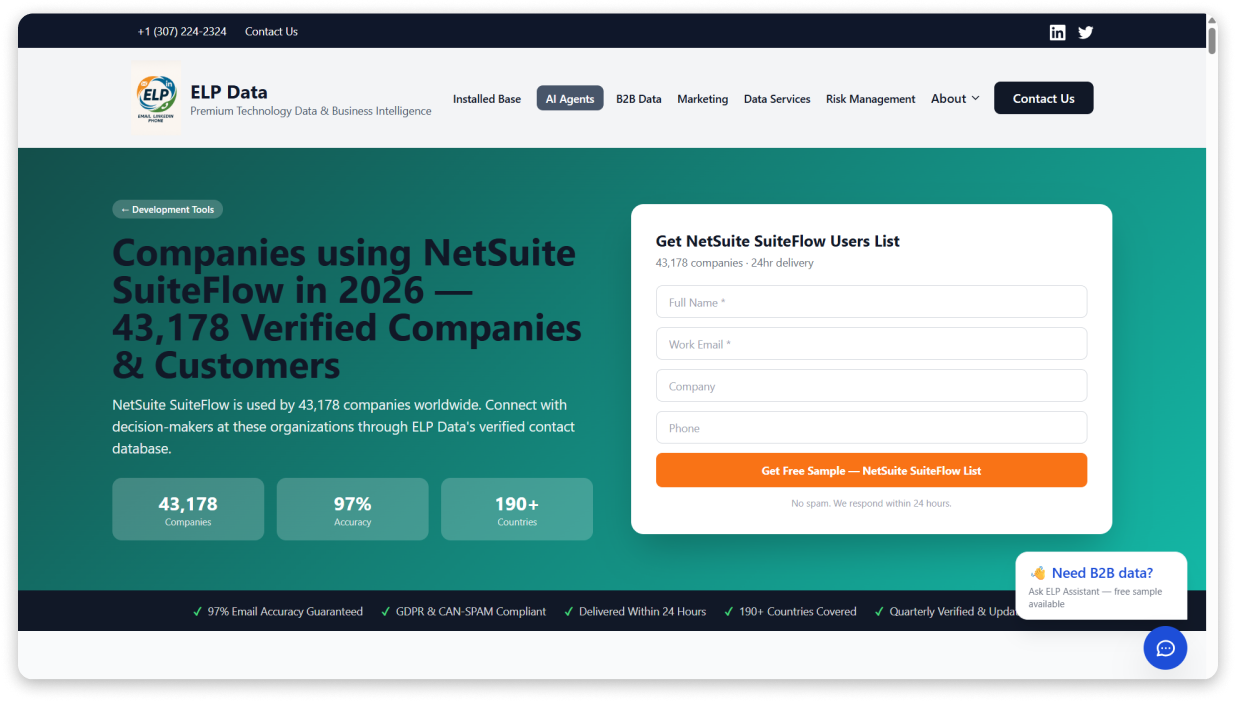Click 'Premium Technology Data & Business Intelligence' tagline
The height and width of the screenshot is (702, 1236).
(x=311, y=111)
